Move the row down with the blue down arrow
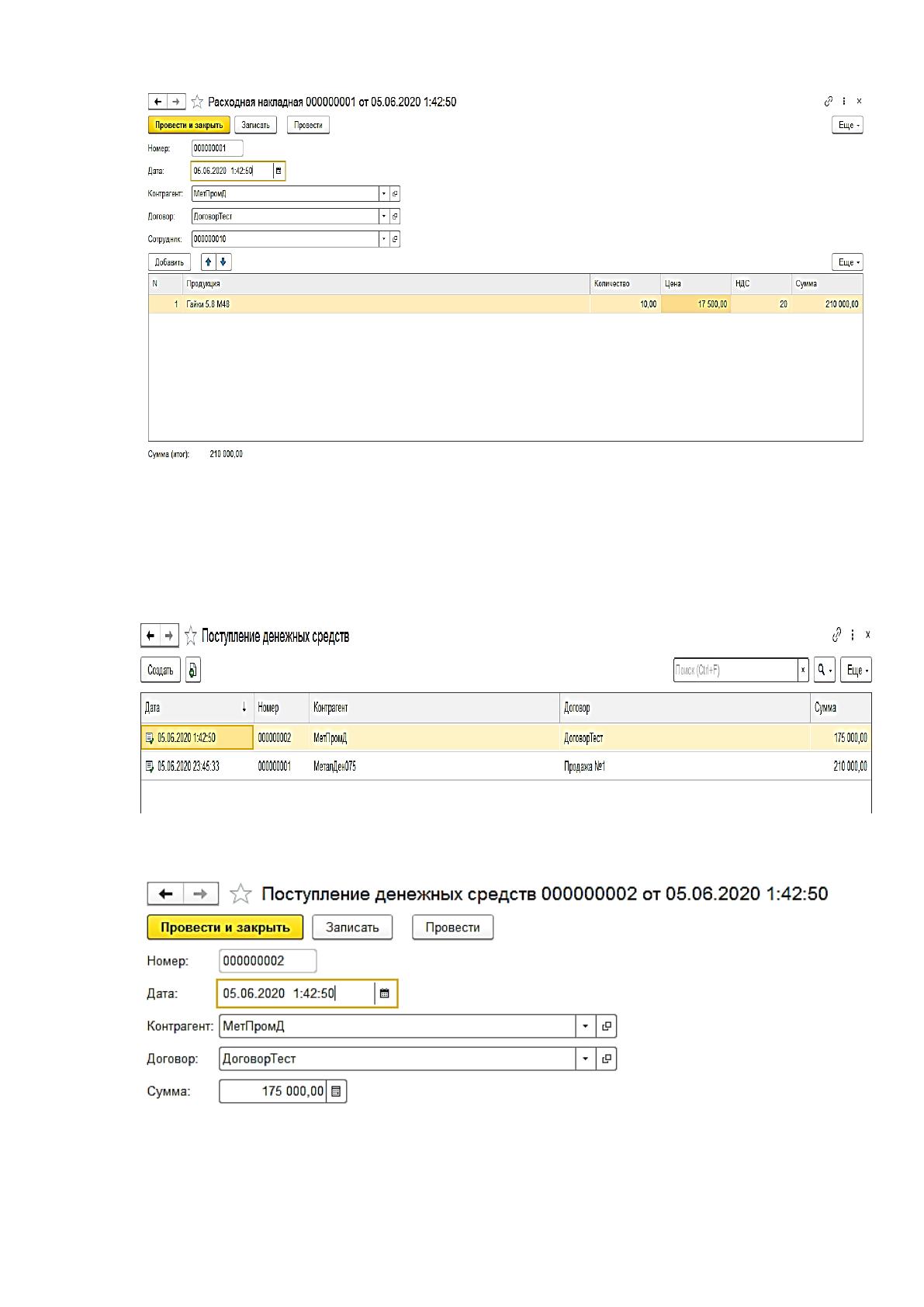 tap(223, 262)
